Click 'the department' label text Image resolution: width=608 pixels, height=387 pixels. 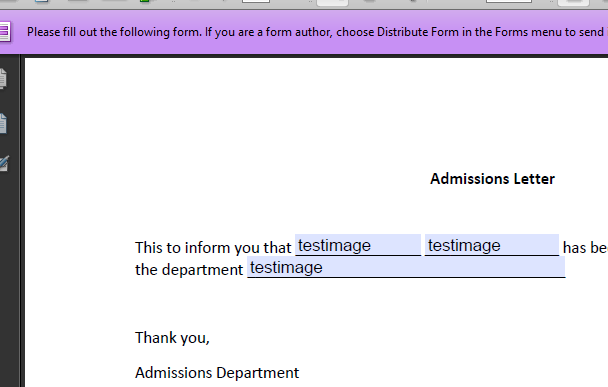pos(189,270)
